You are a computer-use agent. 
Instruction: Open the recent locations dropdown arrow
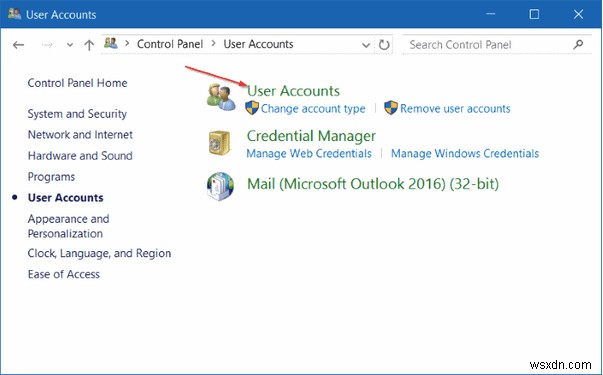[70, 45]
